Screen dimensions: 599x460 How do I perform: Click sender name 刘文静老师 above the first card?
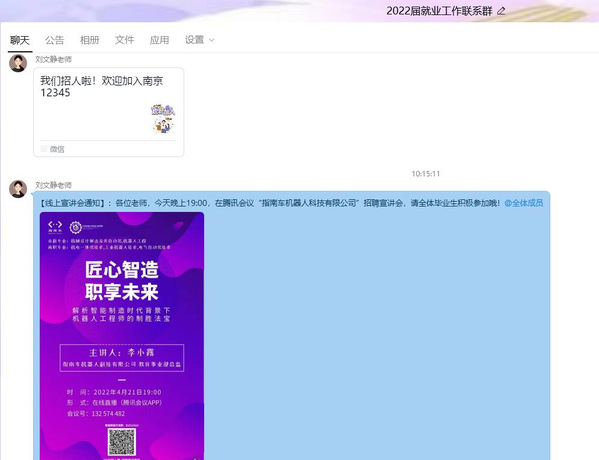[x=53, y=59]
